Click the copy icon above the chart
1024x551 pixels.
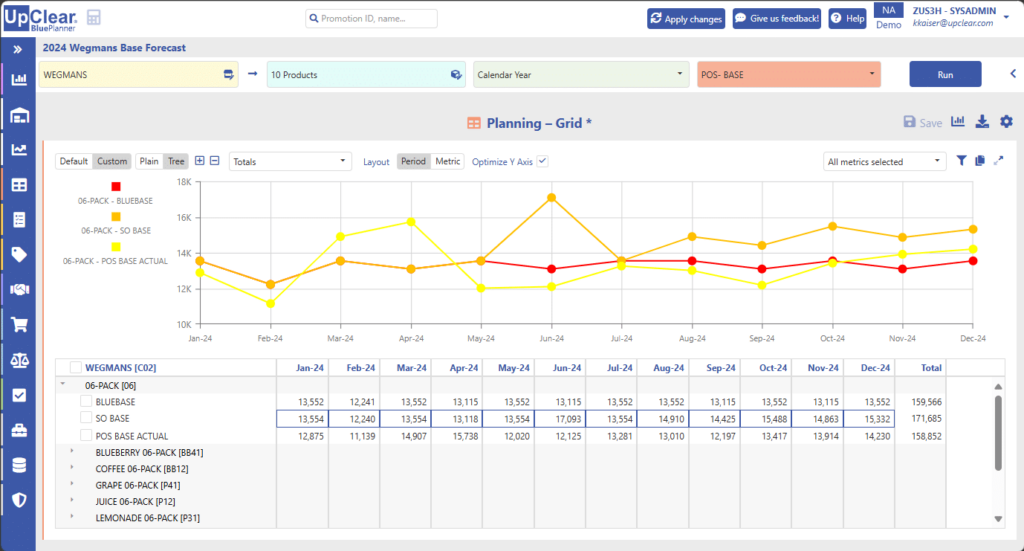point(980,161)
